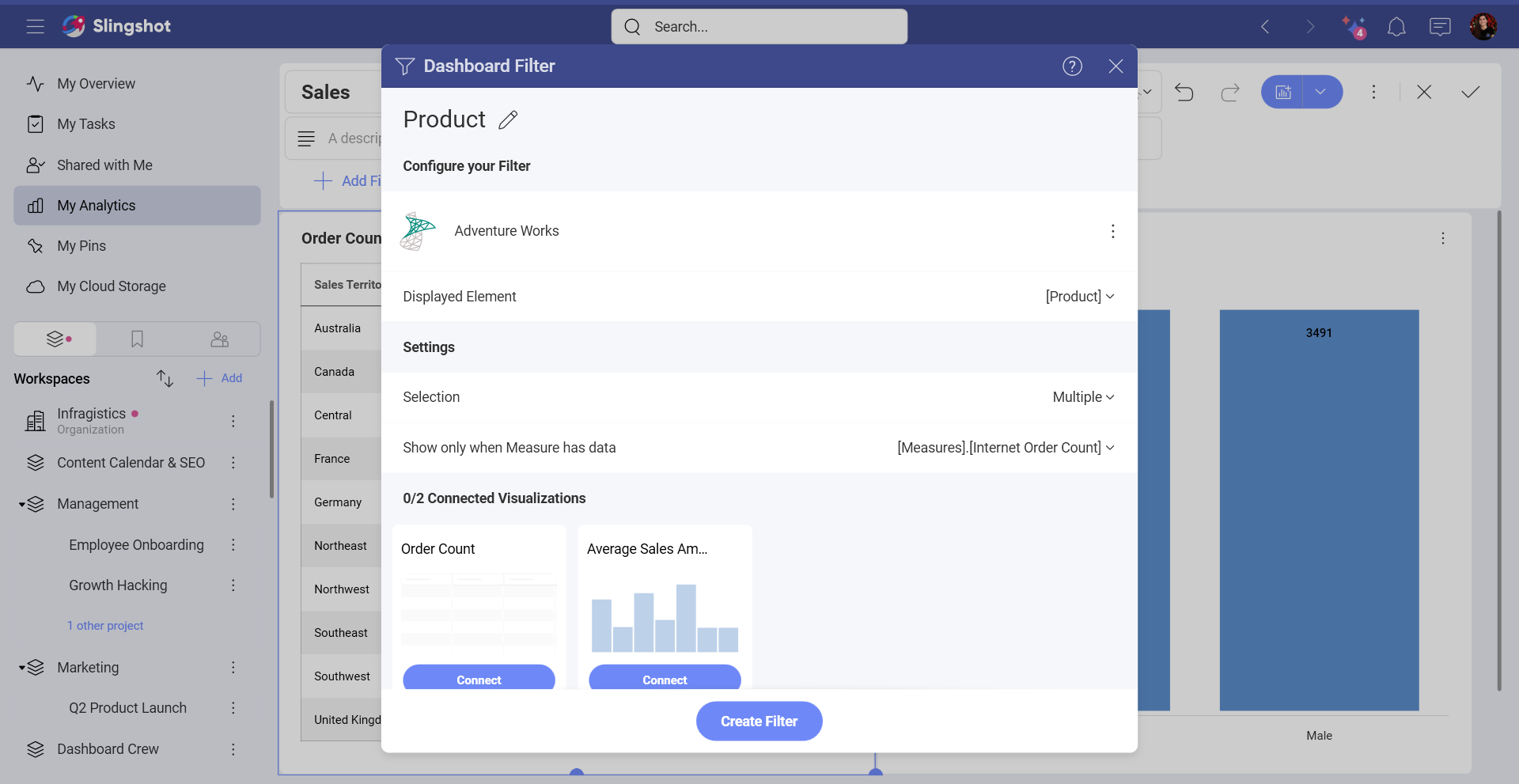Viewport: 1519px width, 784px height.
Task: Select the Order Count thumbnail
Action: click(479, 612)
